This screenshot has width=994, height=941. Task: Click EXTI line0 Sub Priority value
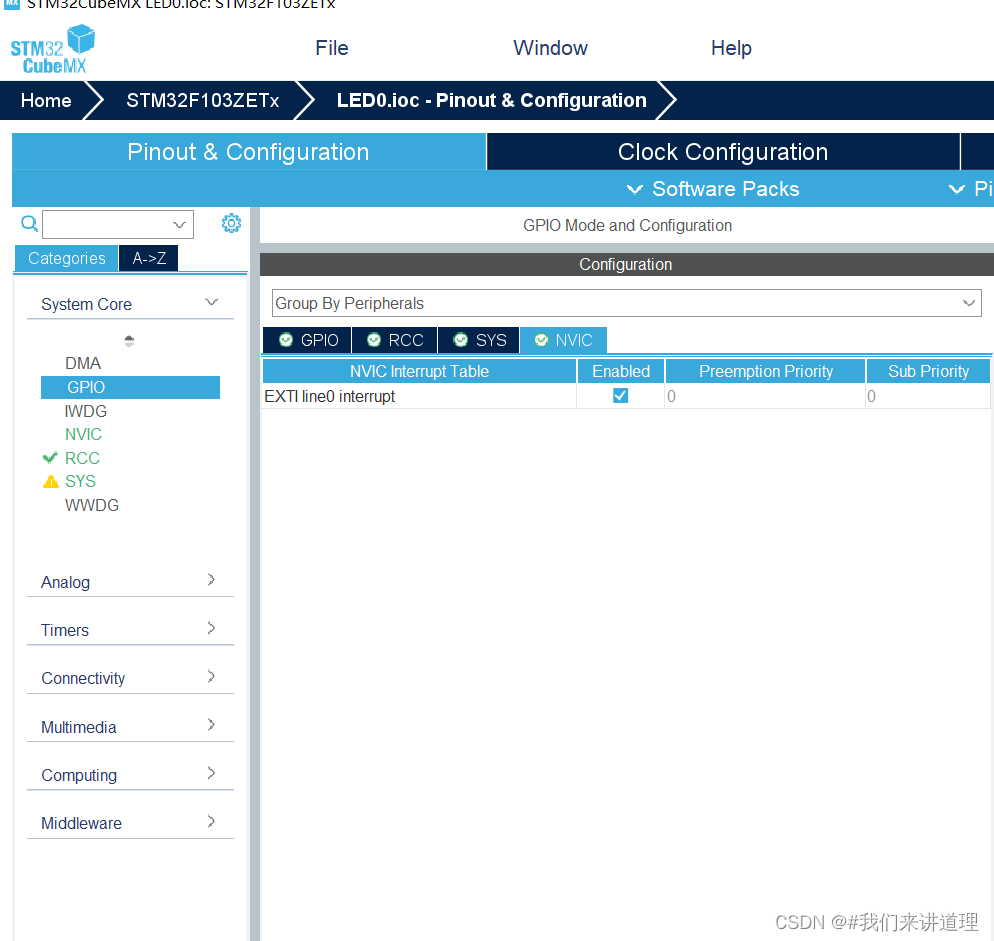coord(928,396)
